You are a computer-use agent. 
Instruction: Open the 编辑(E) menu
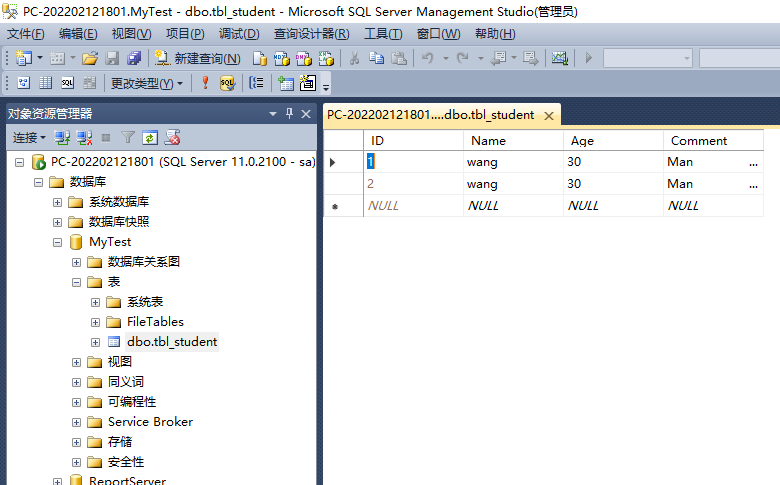pos(78,34)
